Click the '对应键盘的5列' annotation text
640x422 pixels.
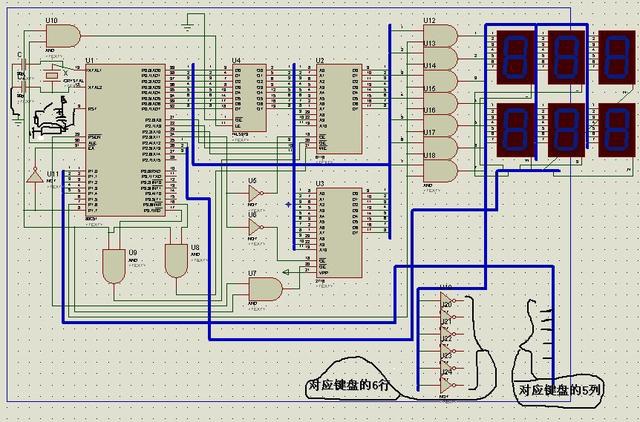point(558,390)
